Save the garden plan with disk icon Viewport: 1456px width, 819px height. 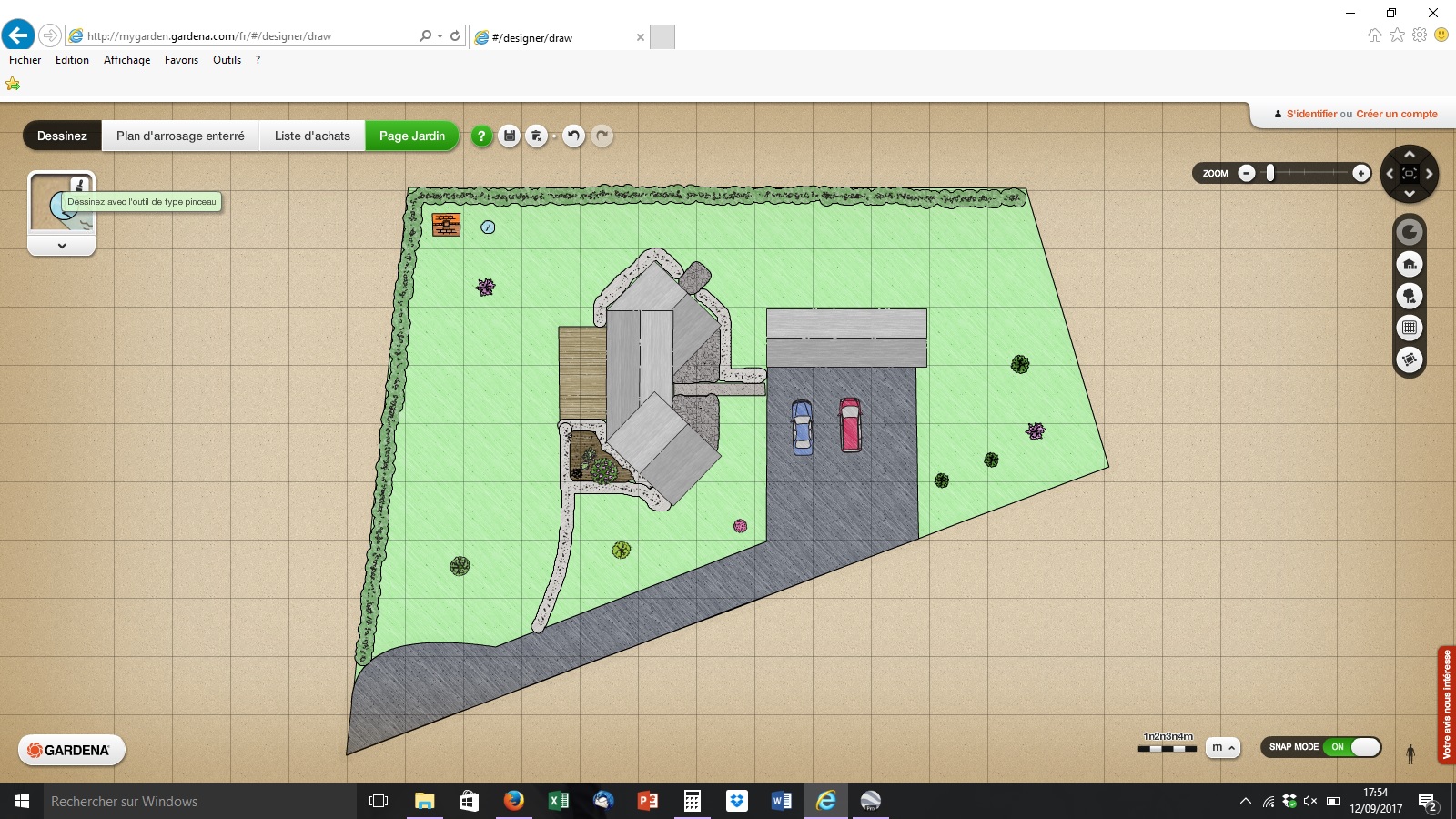tap(510, 136)
